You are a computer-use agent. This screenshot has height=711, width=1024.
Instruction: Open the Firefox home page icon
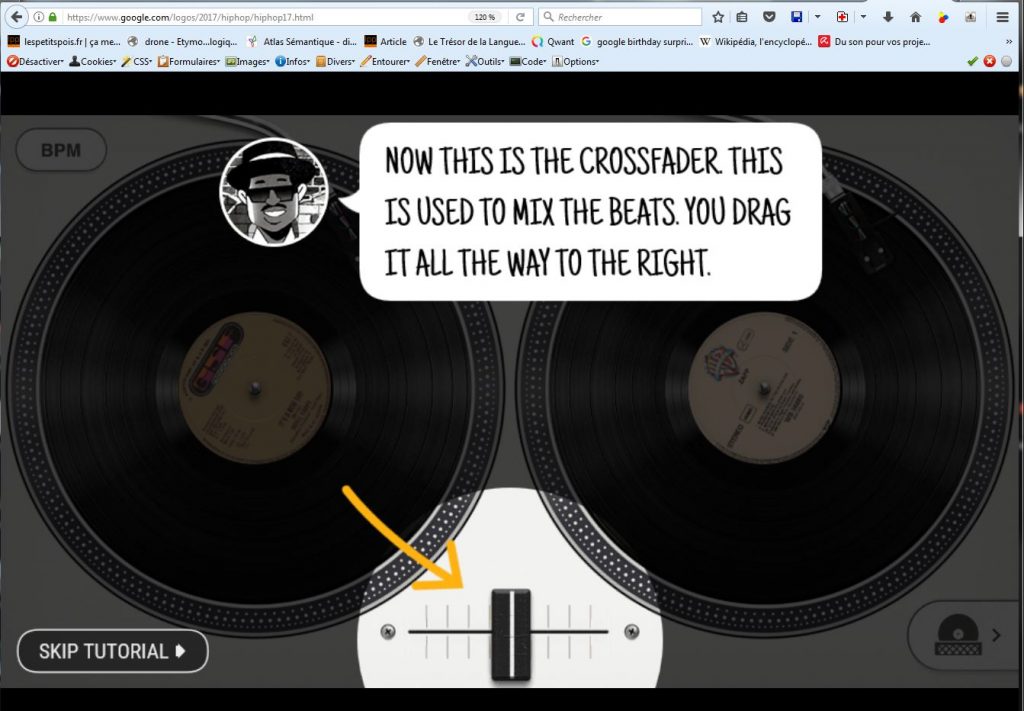coord(915,17)
